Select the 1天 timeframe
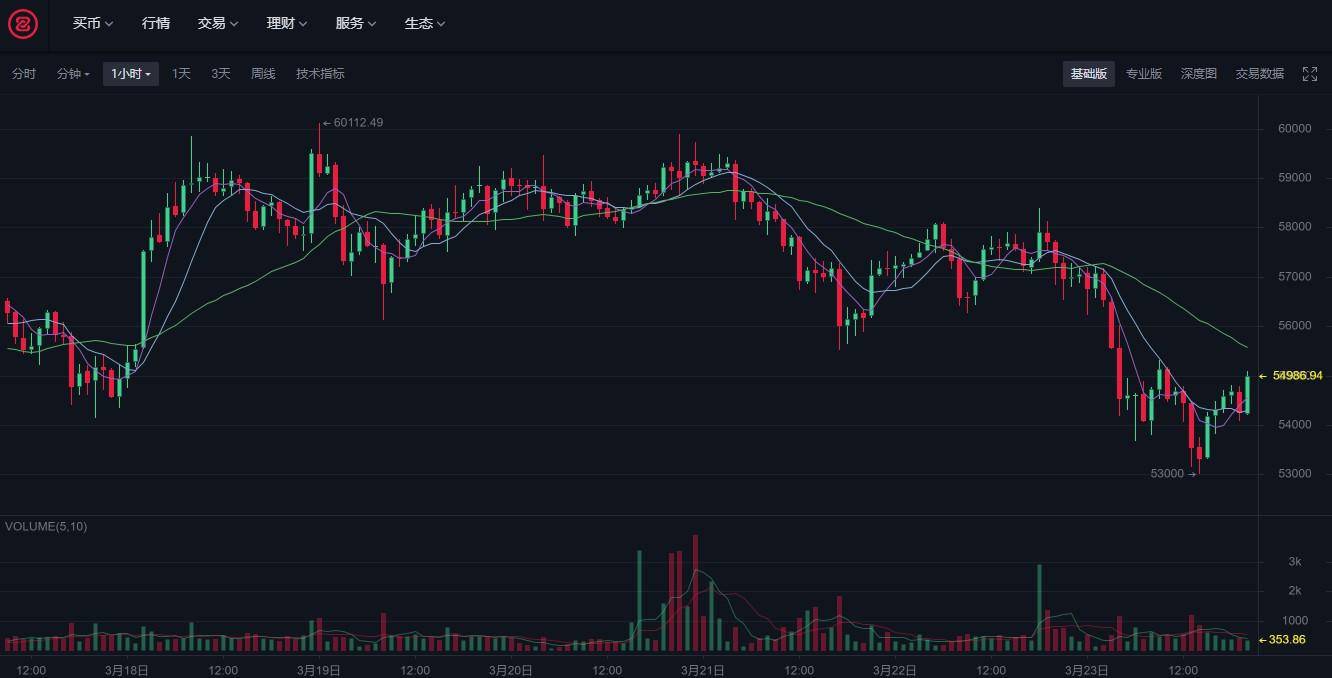 pyautogui.click(x=181, y=74)
